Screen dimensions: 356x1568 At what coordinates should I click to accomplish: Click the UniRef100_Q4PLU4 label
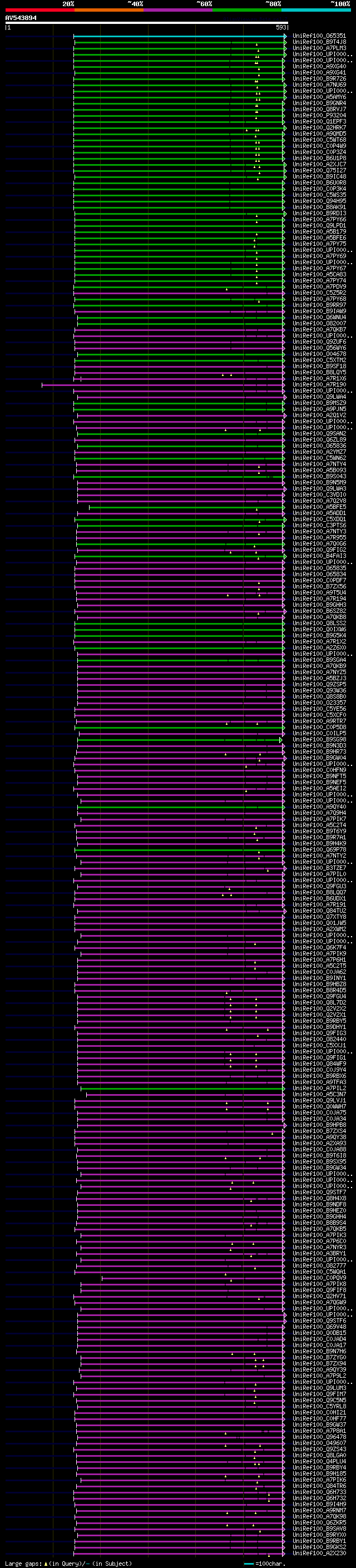click(x=319, y=1461)
